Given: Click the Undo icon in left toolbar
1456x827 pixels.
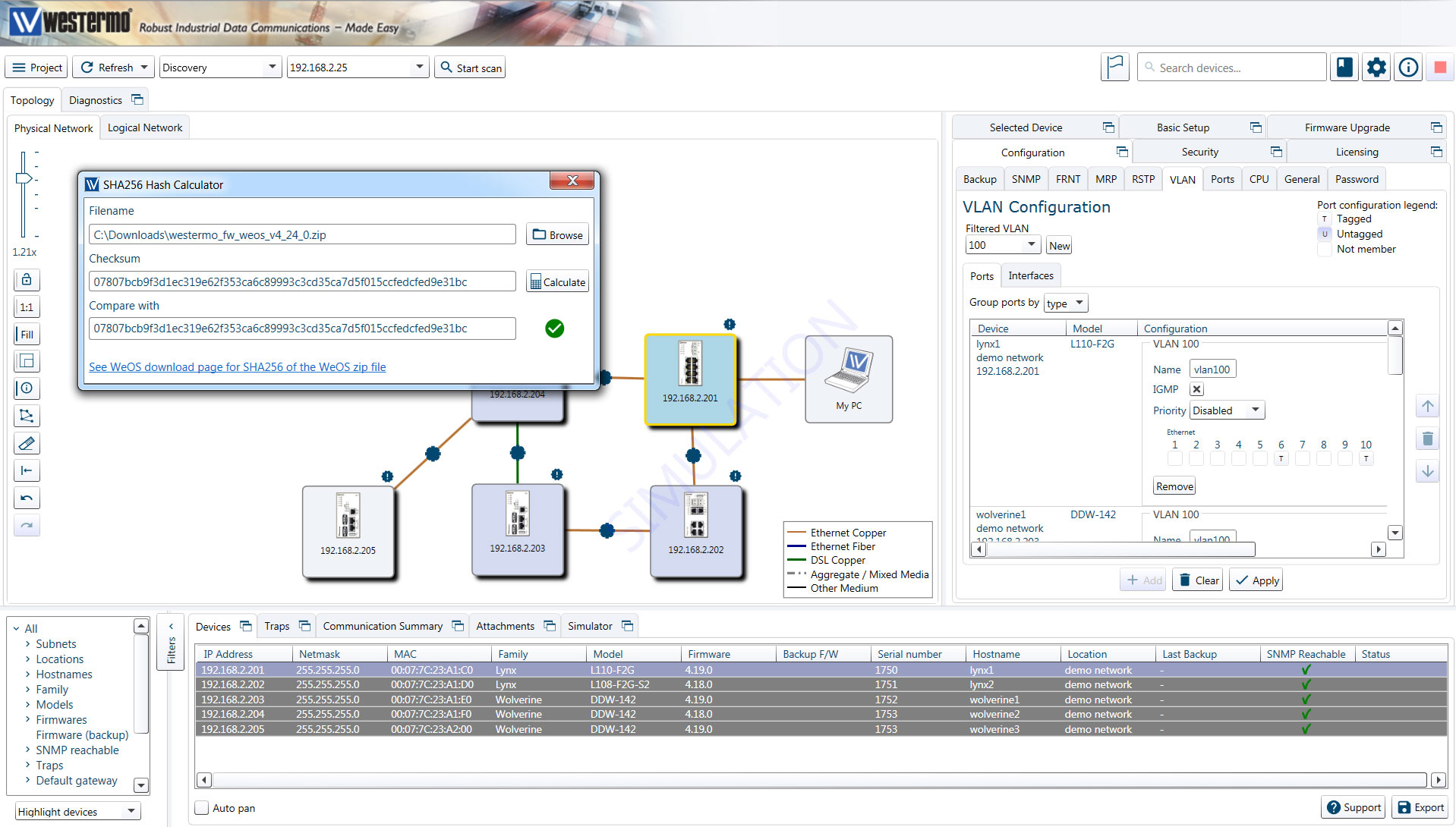Looking at the screenshot, I should click(27, 498).
